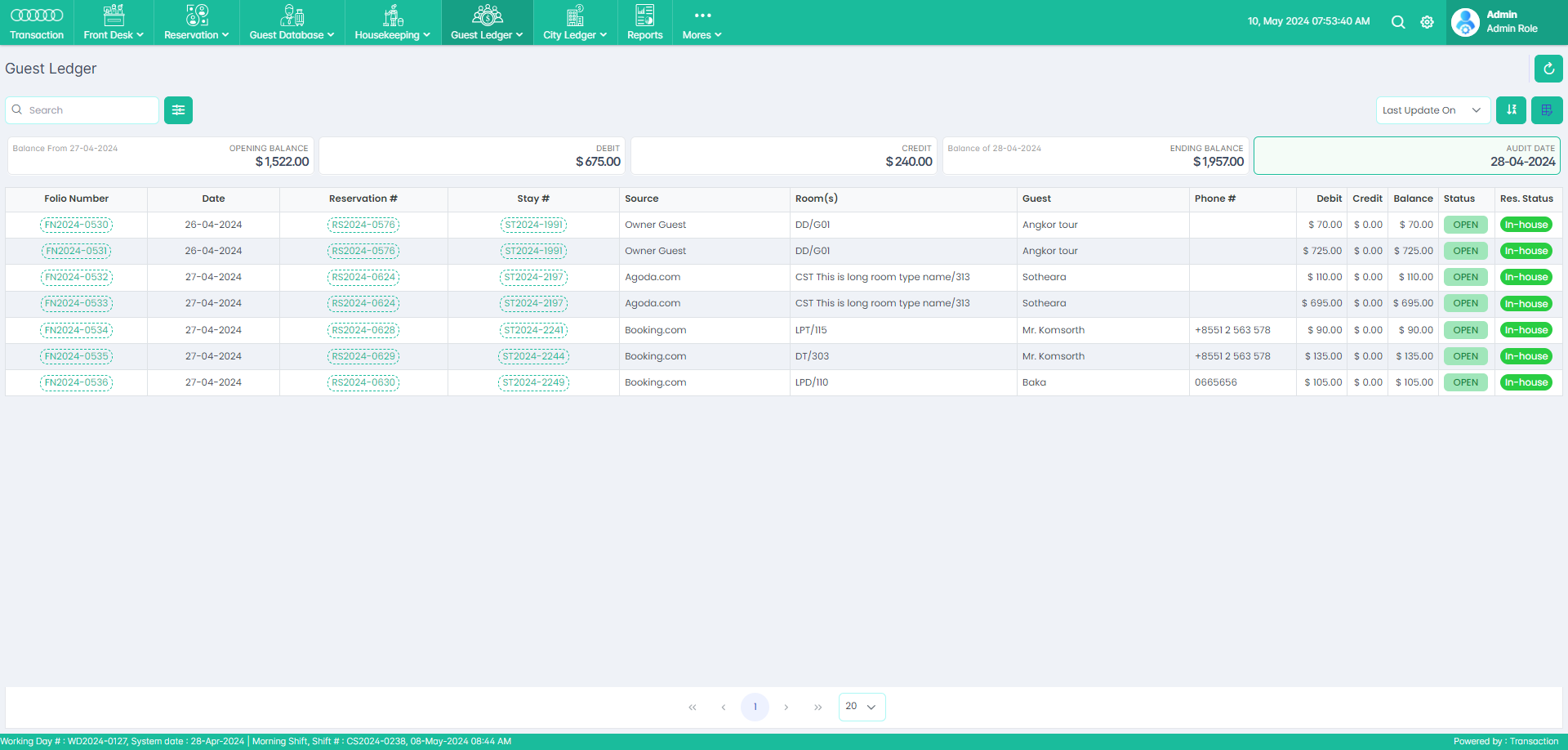1568x750 pixels.
Task: Click the Working Day status bar text
Action: (256, 742)
